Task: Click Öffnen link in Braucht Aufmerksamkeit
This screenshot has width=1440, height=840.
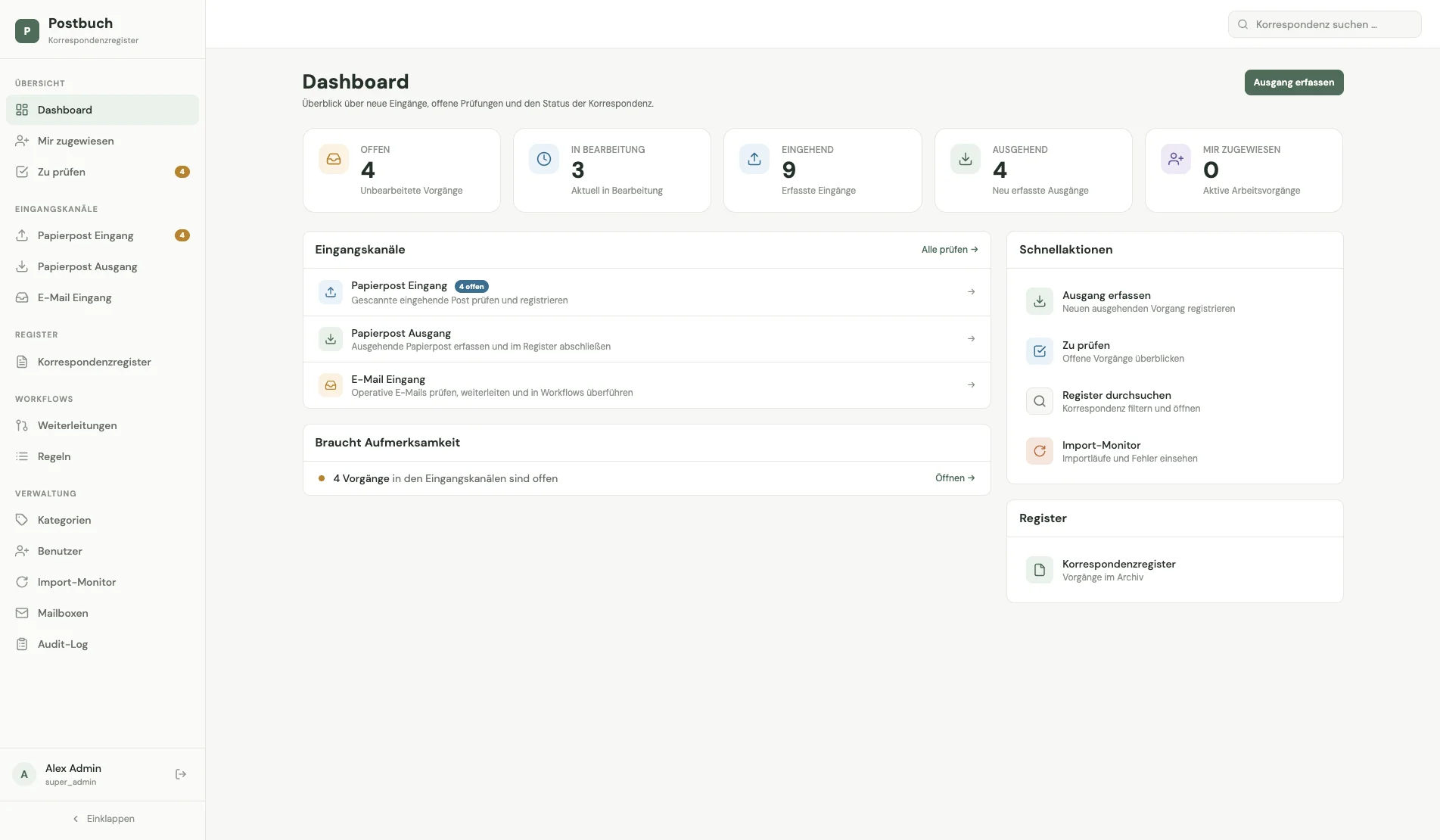Action: click(x=955, y=478)
